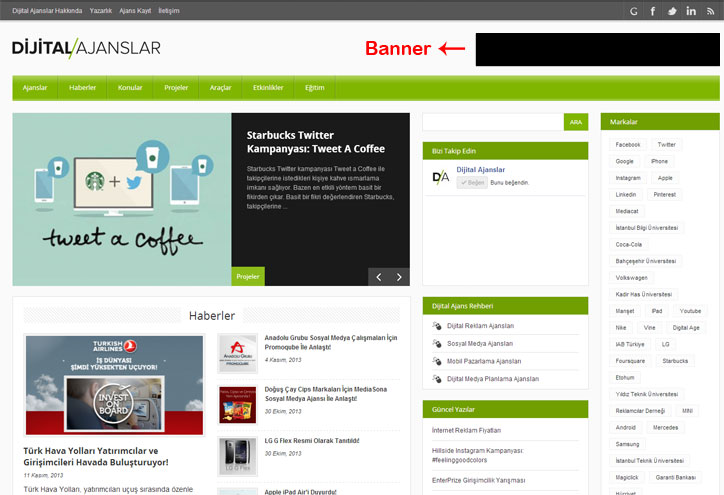Select the Volkswagen brand tag
The width and height of the screenshot is (724, 495).
click(631, 278)
